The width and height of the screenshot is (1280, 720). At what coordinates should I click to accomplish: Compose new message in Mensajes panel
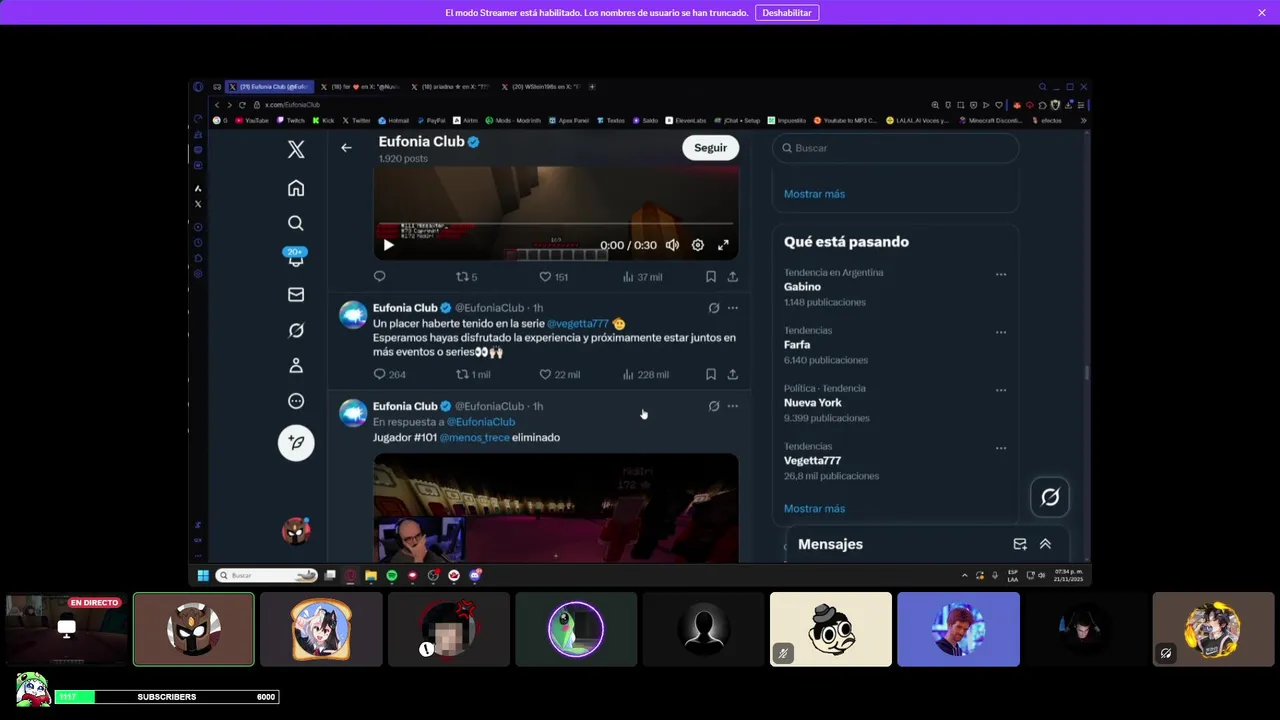tap(1020, 544)
